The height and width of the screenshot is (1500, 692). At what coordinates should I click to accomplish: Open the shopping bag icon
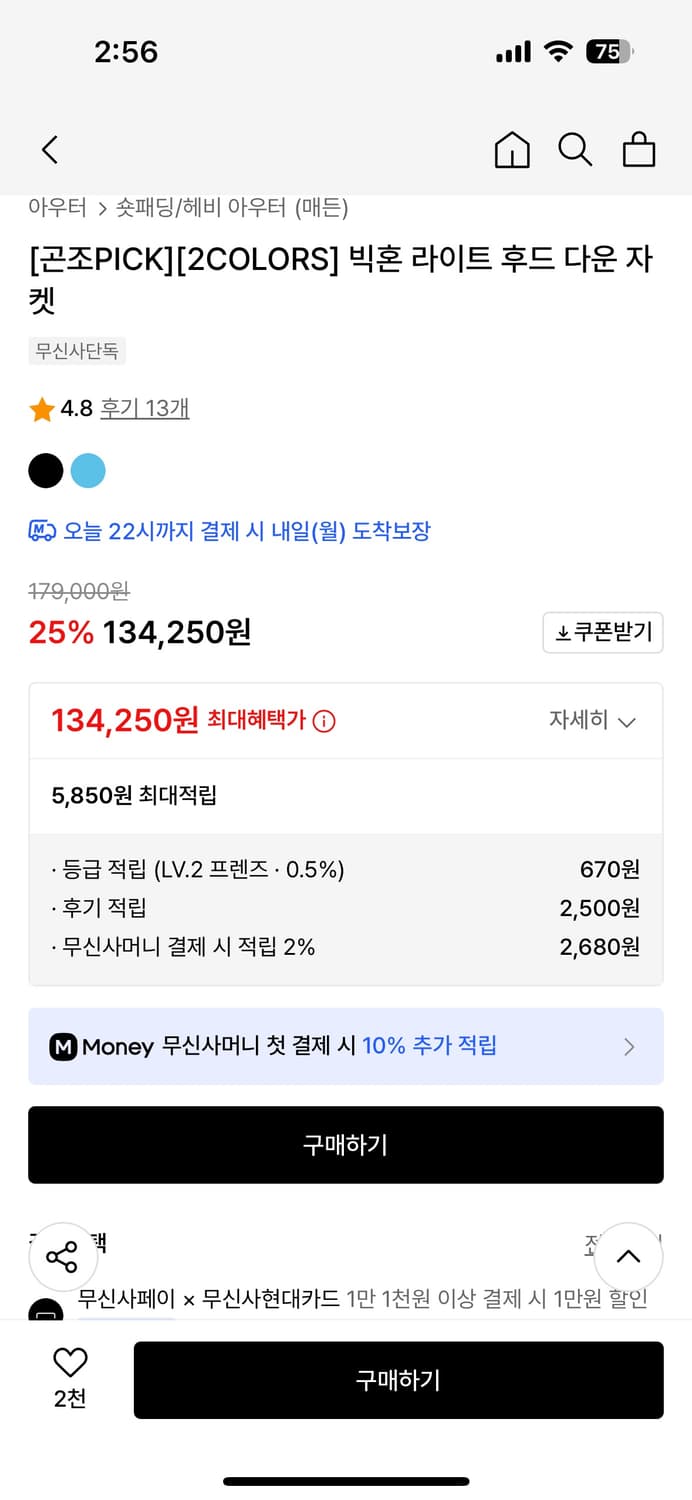pos(639,150)
